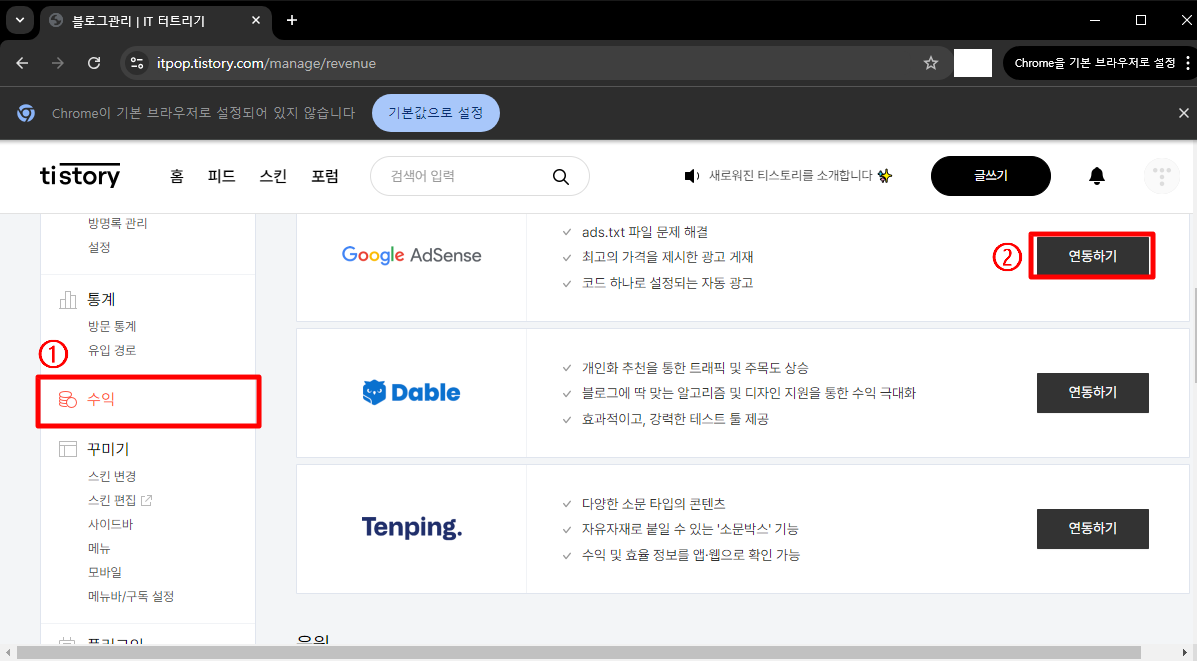
Task: Select the 통계 sidebar heading
Action: (x=101, y=299)
